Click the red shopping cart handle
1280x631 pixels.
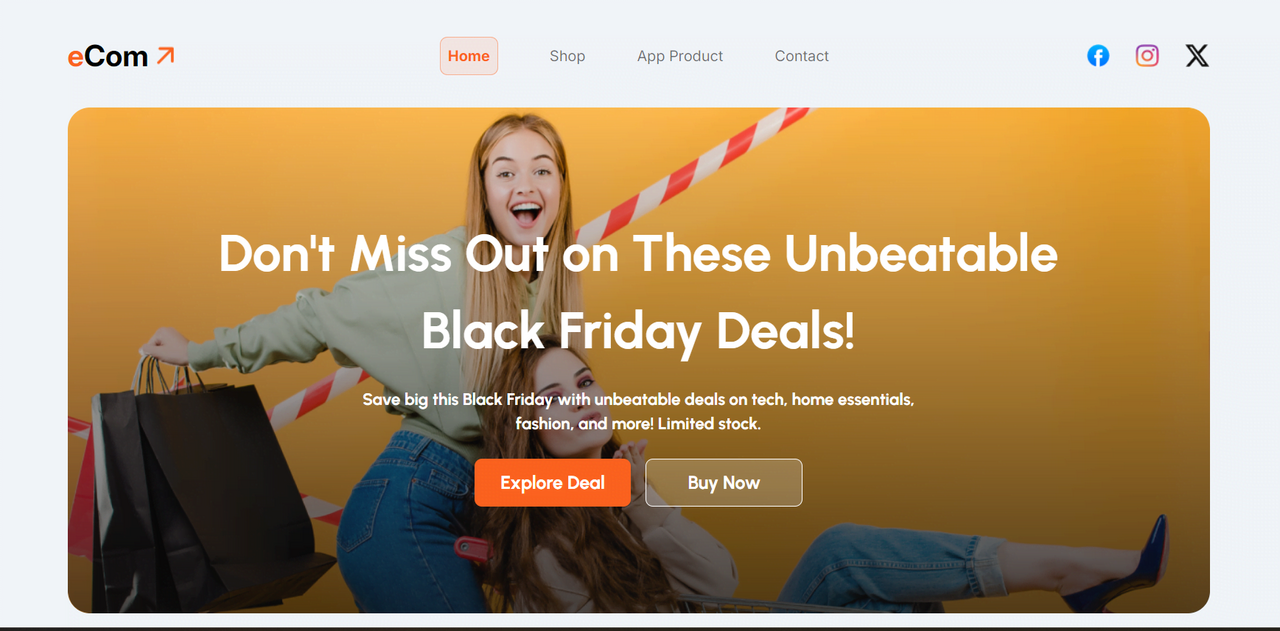tap(472, 547)
